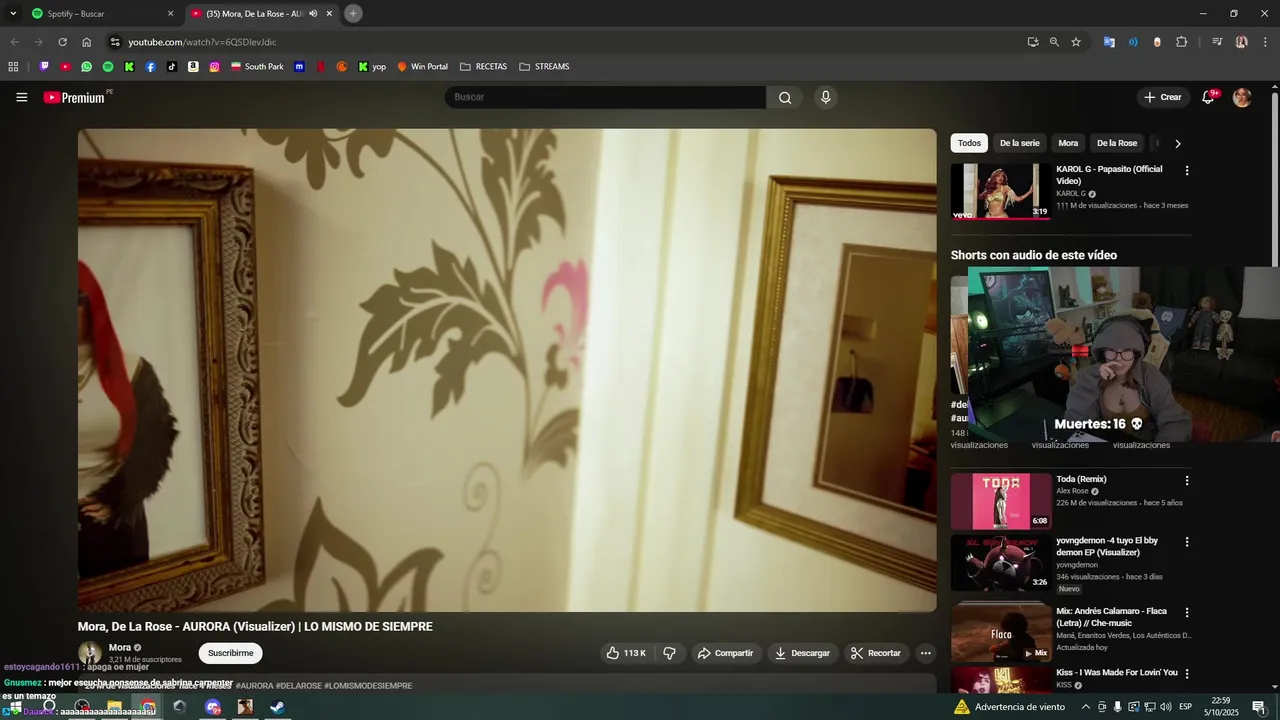Click the Suscribirme button

[x=230, y=653]
